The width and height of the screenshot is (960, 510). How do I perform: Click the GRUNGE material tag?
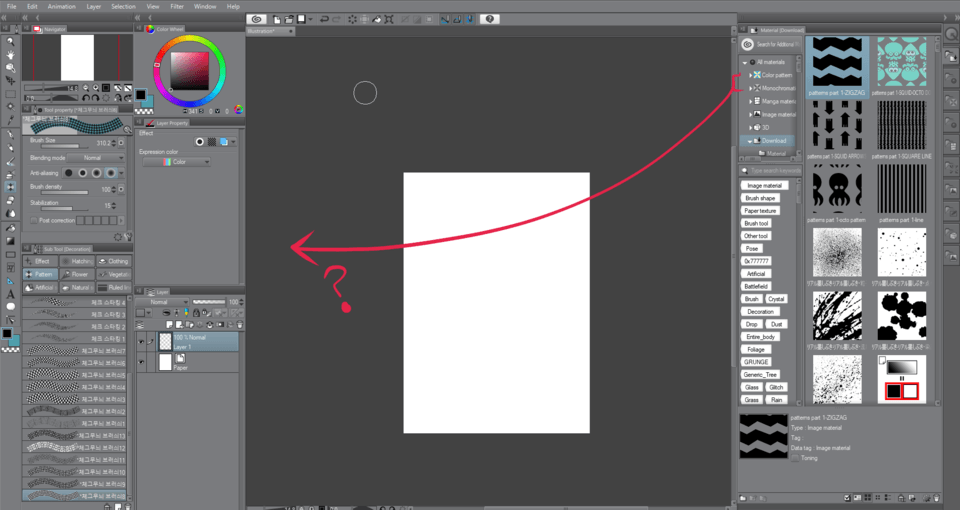756,362
